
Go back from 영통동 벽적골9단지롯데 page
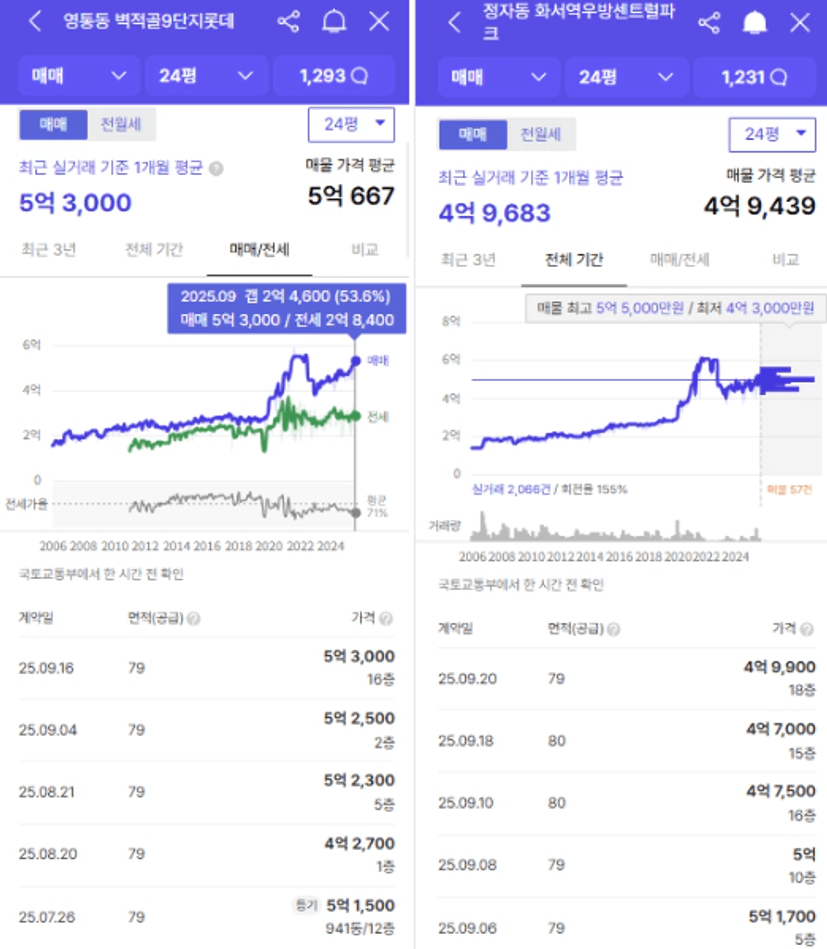[35, 21]
